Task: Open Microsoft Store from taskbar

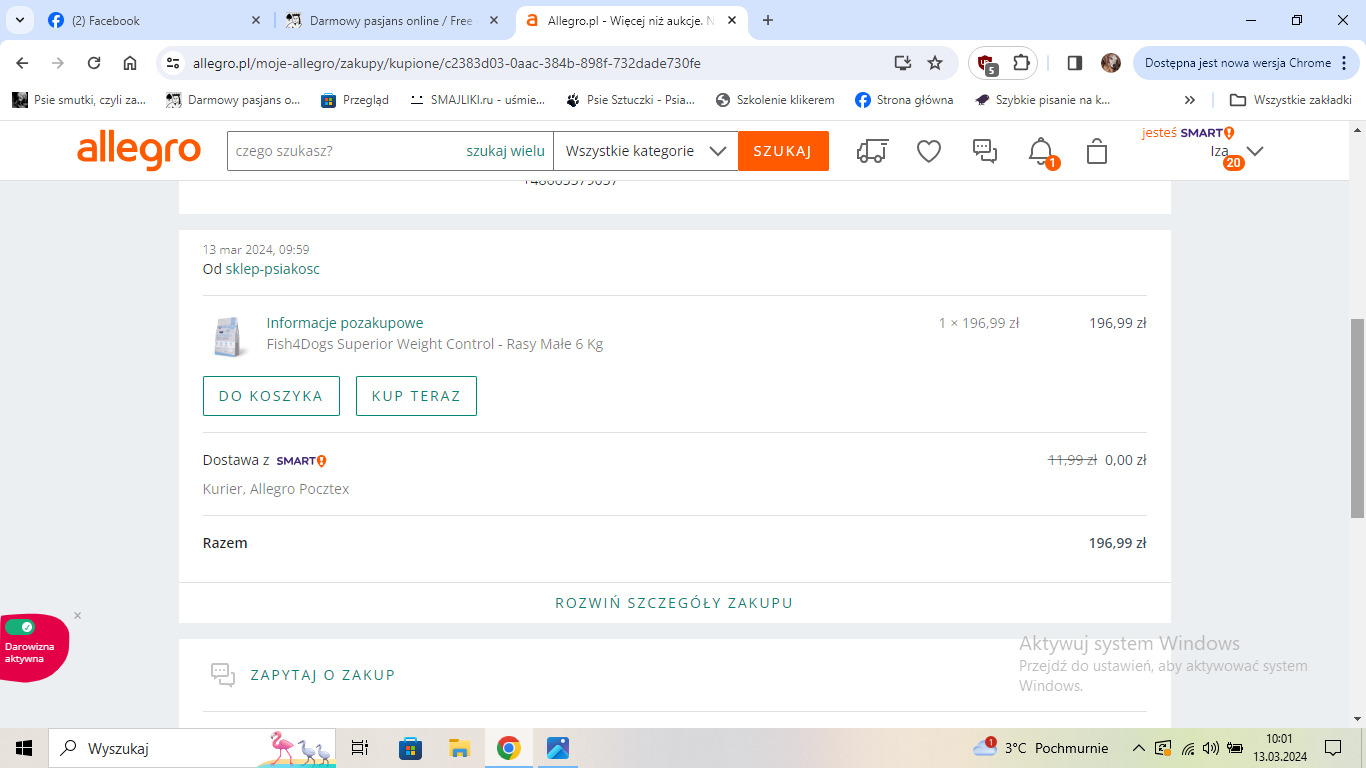Action: [x=410, y=748]
